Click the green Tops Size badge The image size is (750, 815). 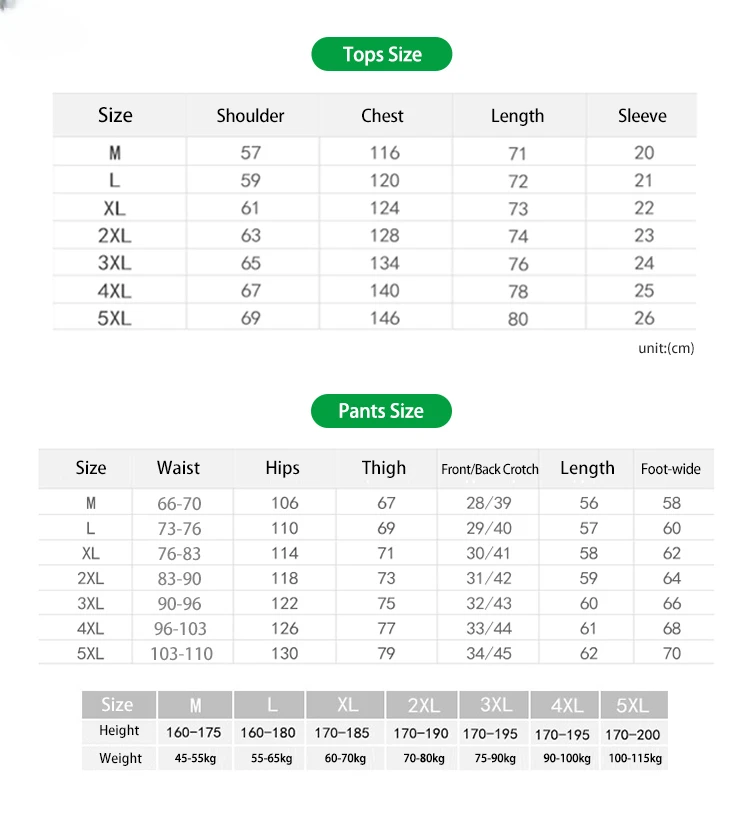coord(382,55)
